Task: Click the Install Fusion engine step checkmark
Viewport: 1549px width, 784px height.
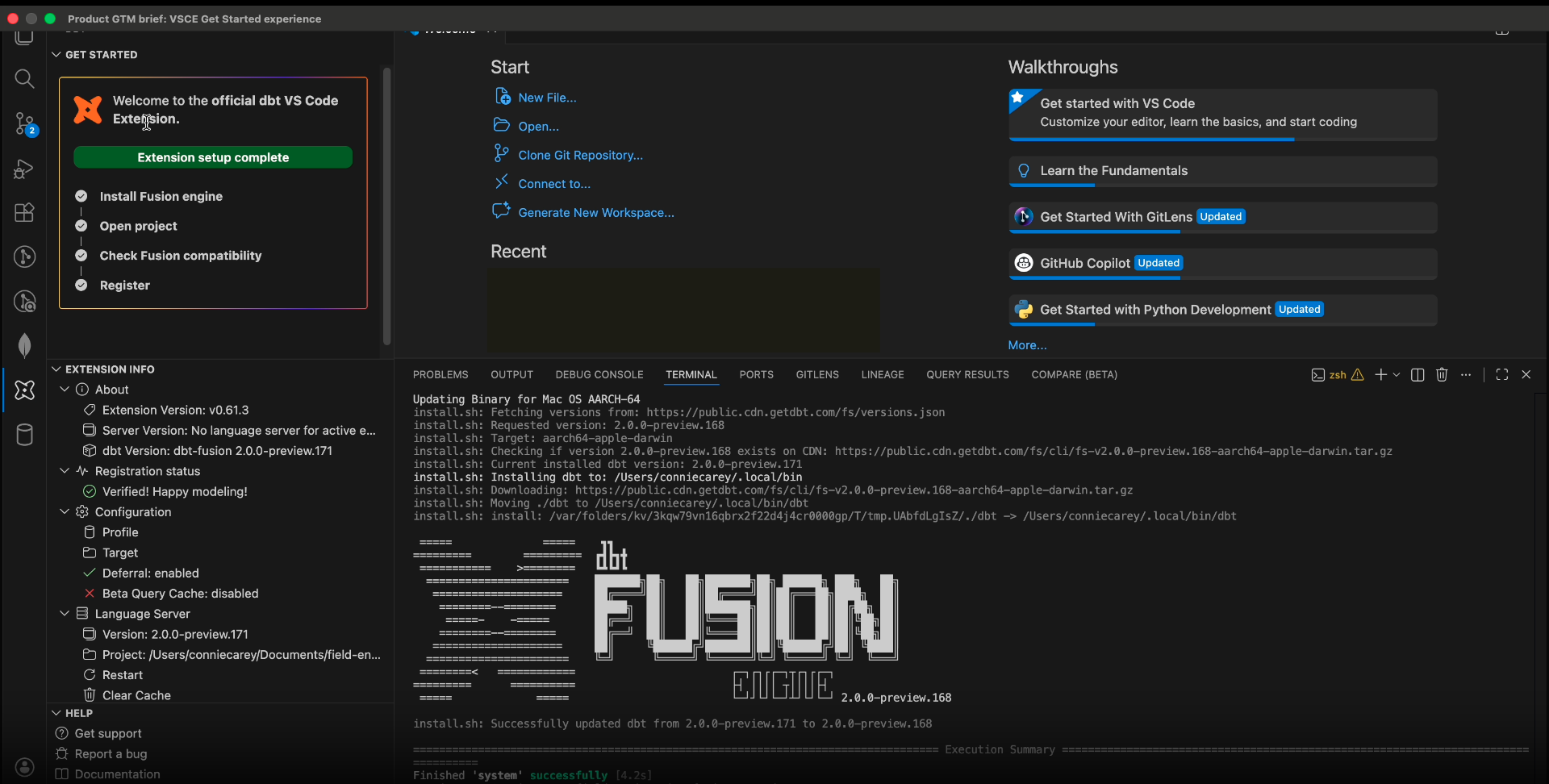Action: tap(81, 196)
